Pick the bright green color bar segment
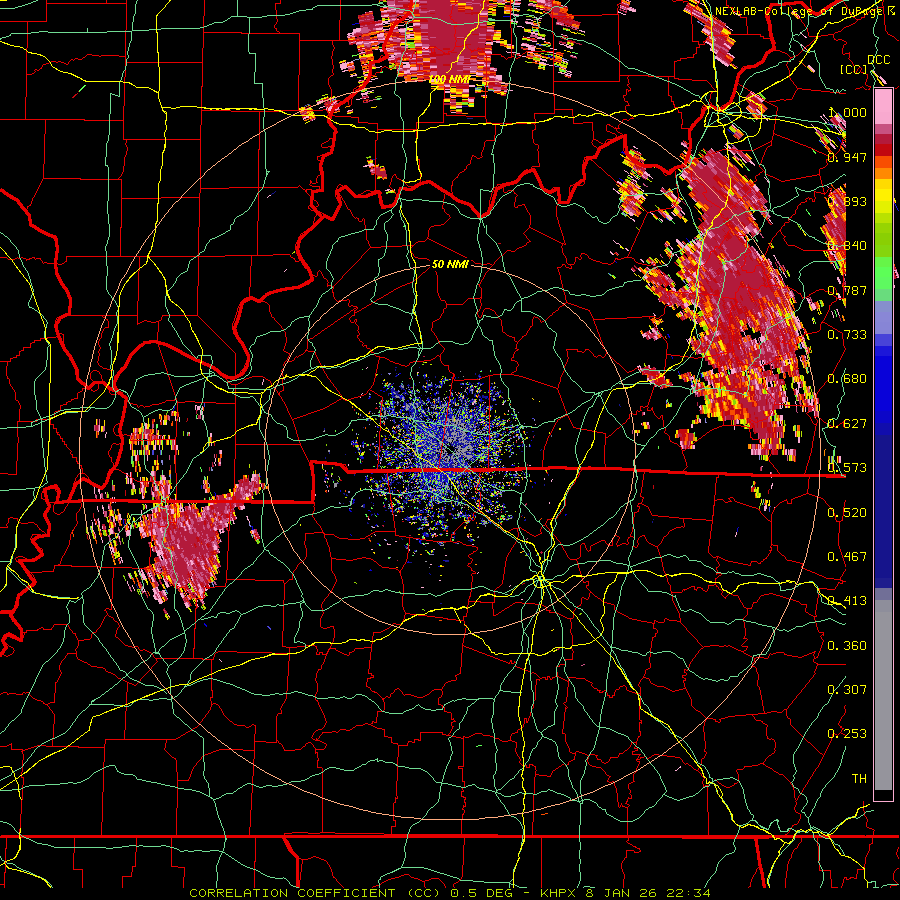 pyautogui.click(x=883, y=273)
